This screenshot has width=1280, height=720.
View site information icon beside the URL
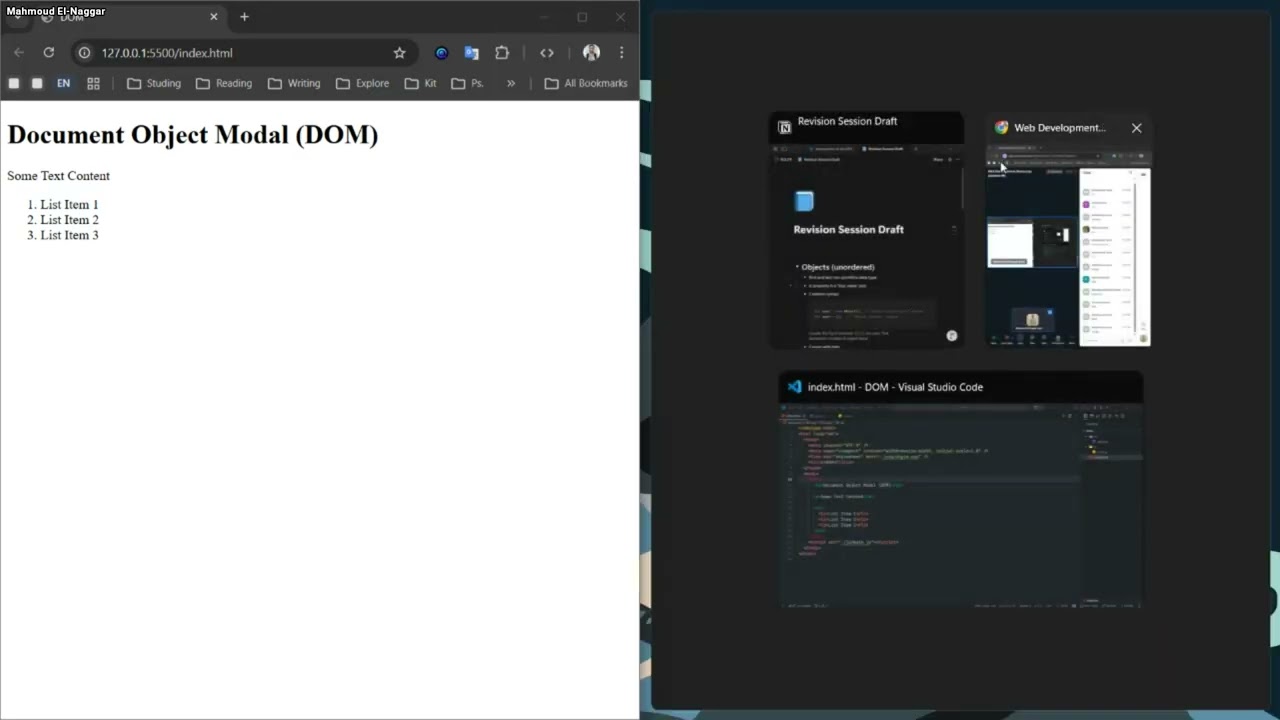(x=85, y=53)
